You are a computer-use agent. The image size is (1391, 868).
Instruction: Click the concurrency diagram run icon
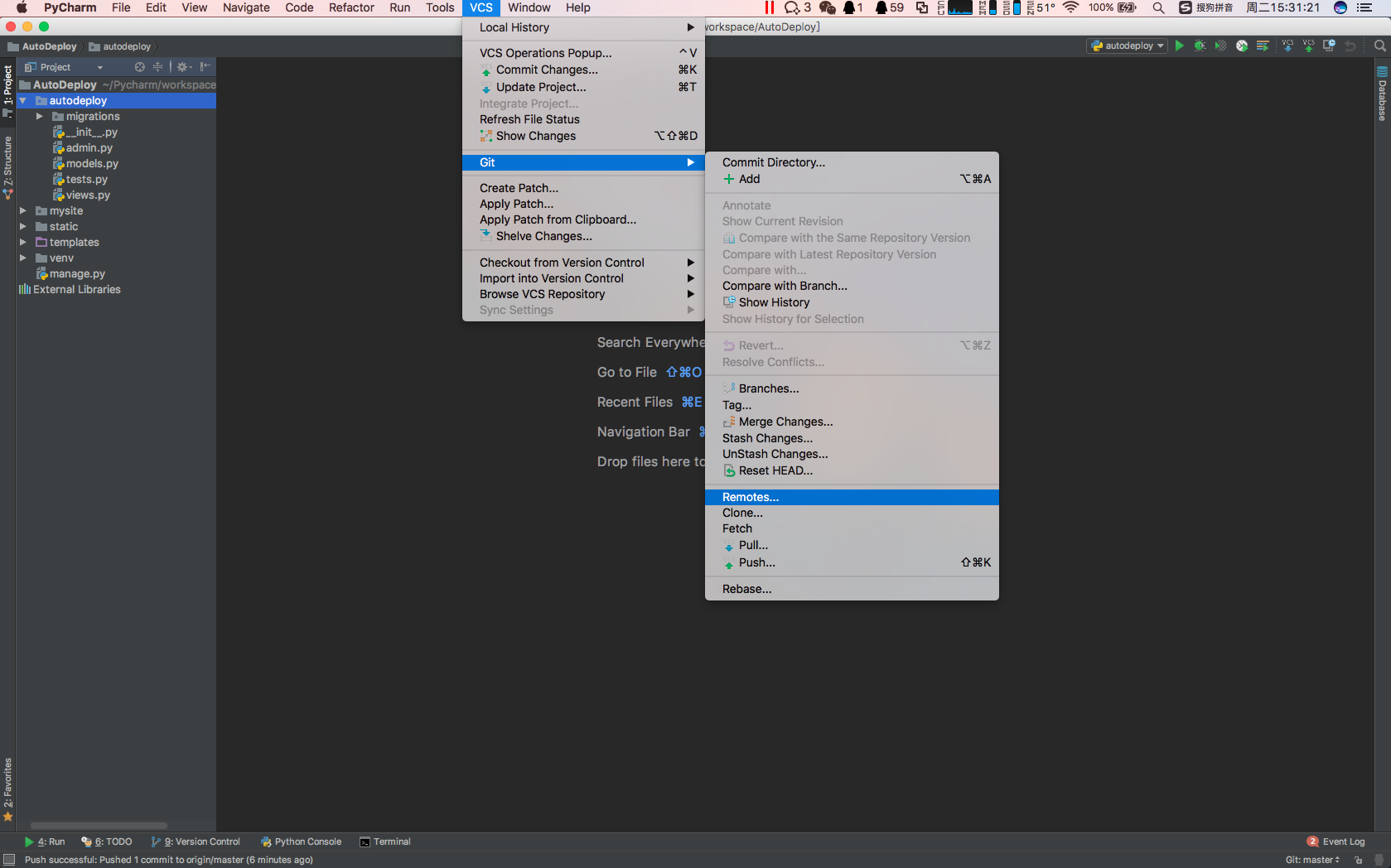tap(1263, 46)
